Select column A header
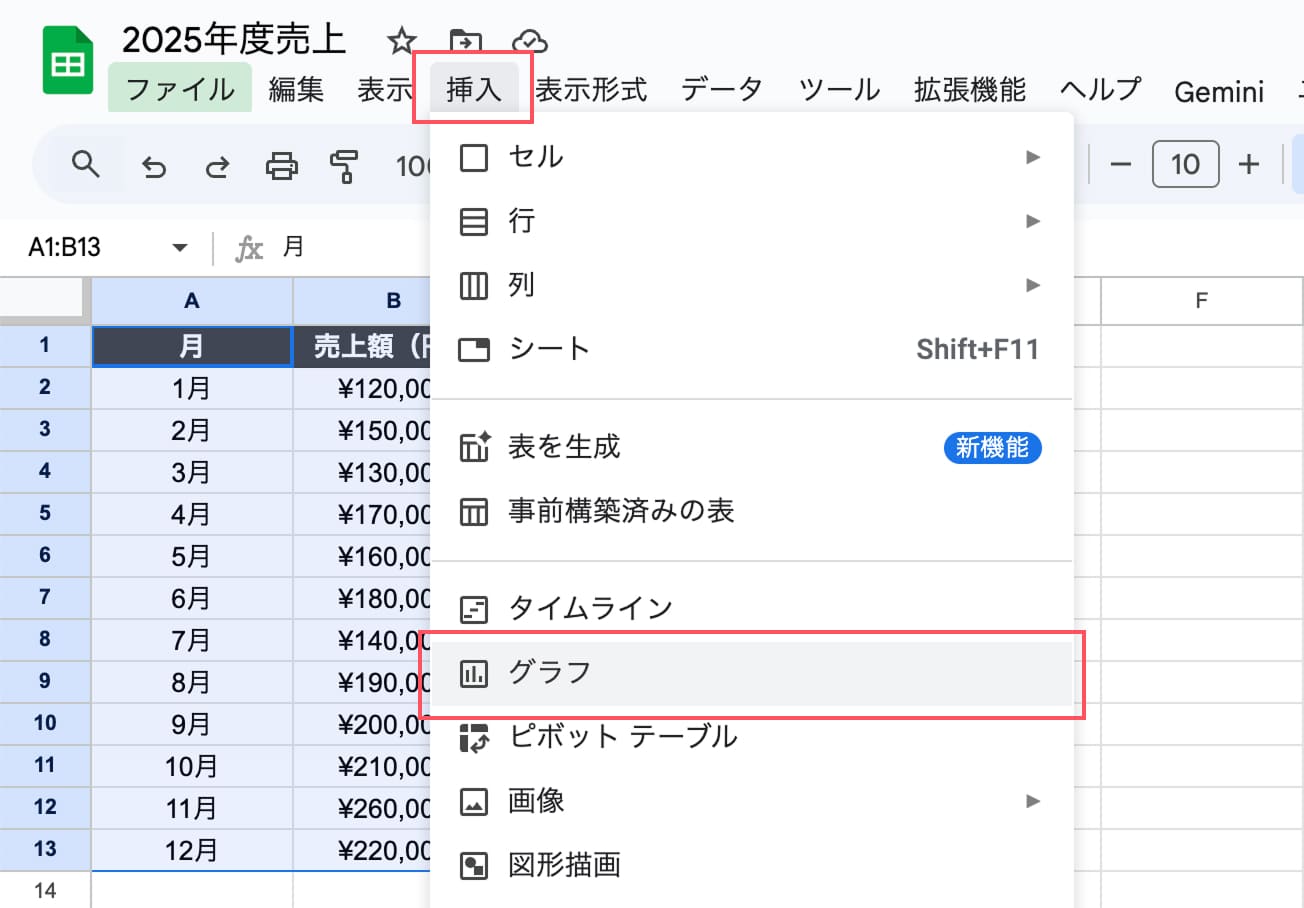 [x=192, y=301]
